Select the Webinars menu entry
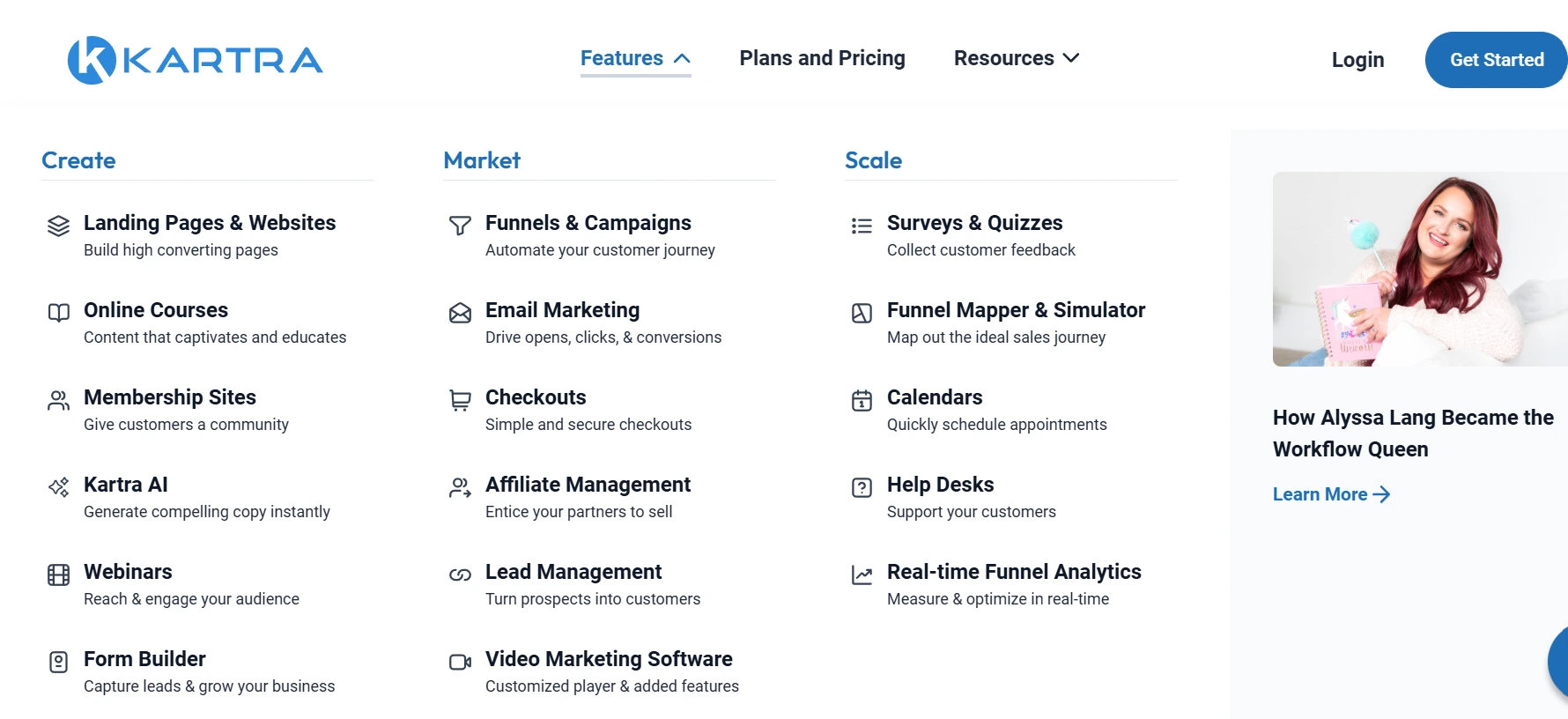The height and width of the screenshot is (719, 1568). pyautogui.click(x=128, y=572)
